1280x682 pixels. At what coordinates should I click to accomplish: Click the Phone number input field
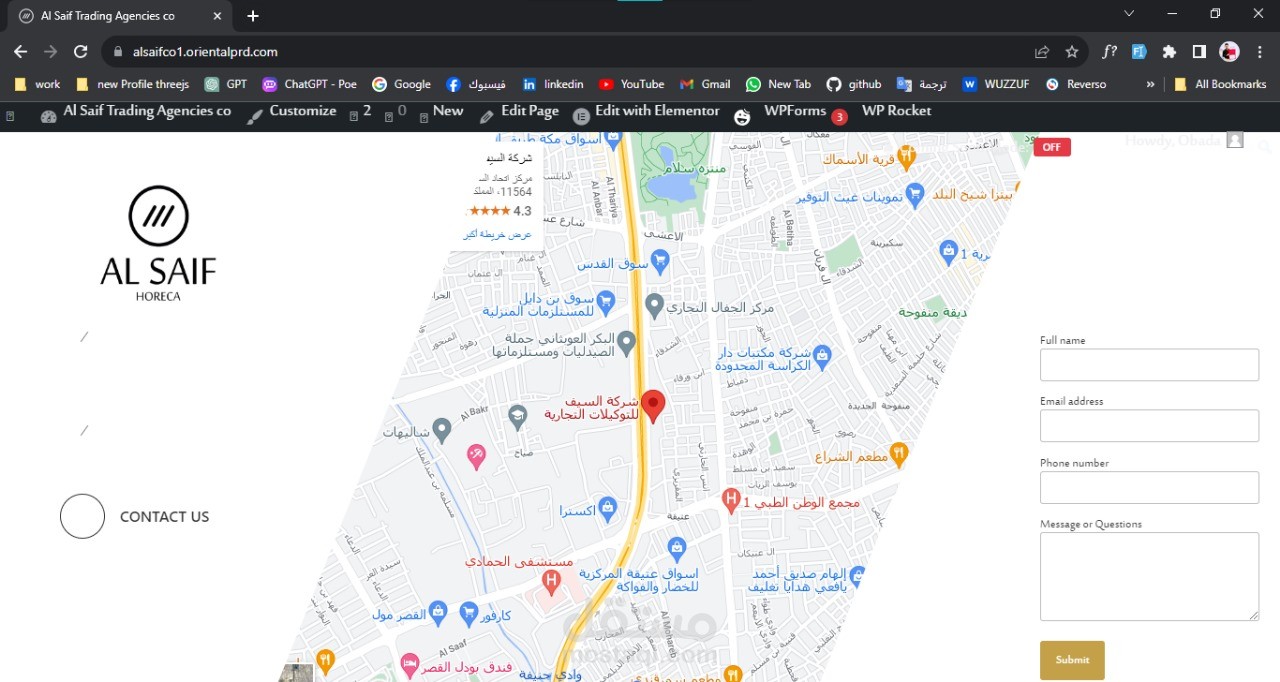coord(1149,488)
